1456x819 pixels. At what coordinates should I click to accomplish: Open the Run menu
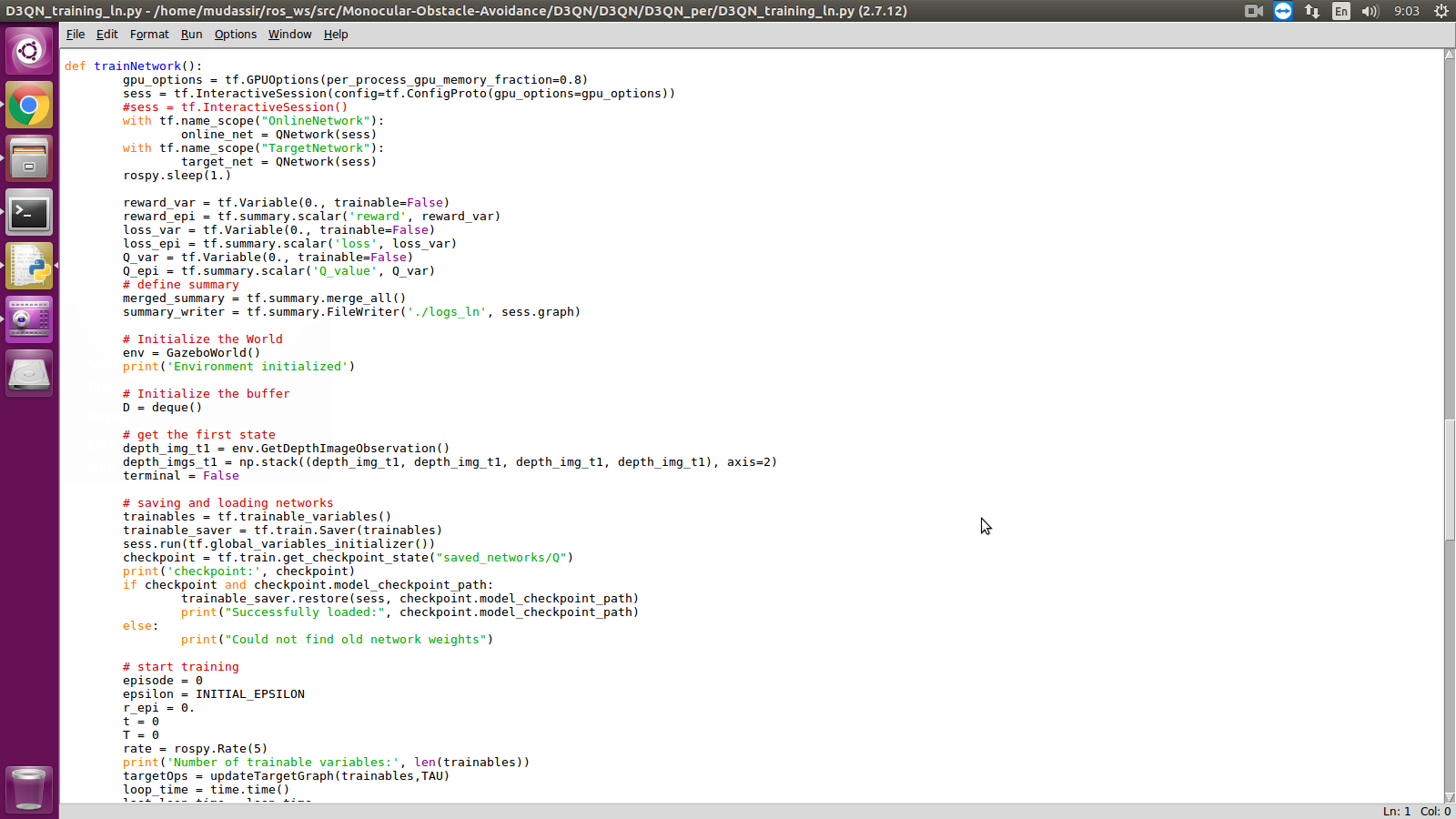[191, 35]
